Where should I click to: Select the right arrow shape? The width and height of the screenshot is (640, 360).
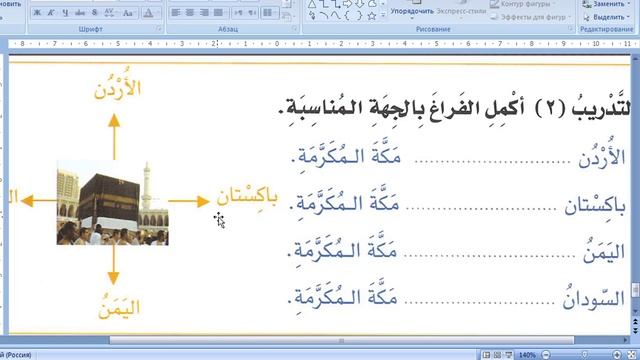(347, 4)
